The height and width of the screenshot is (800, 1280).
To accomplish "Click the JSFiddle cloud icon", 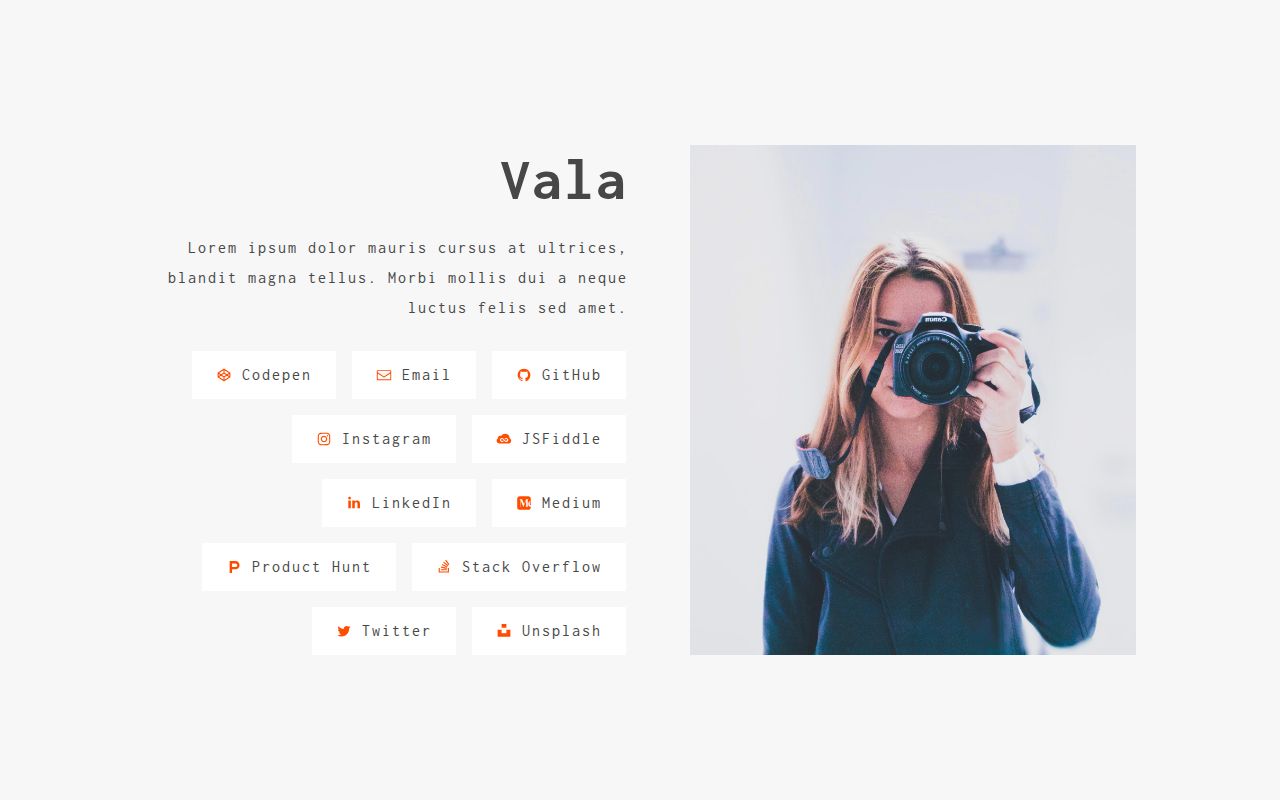I will pos(504,439).
